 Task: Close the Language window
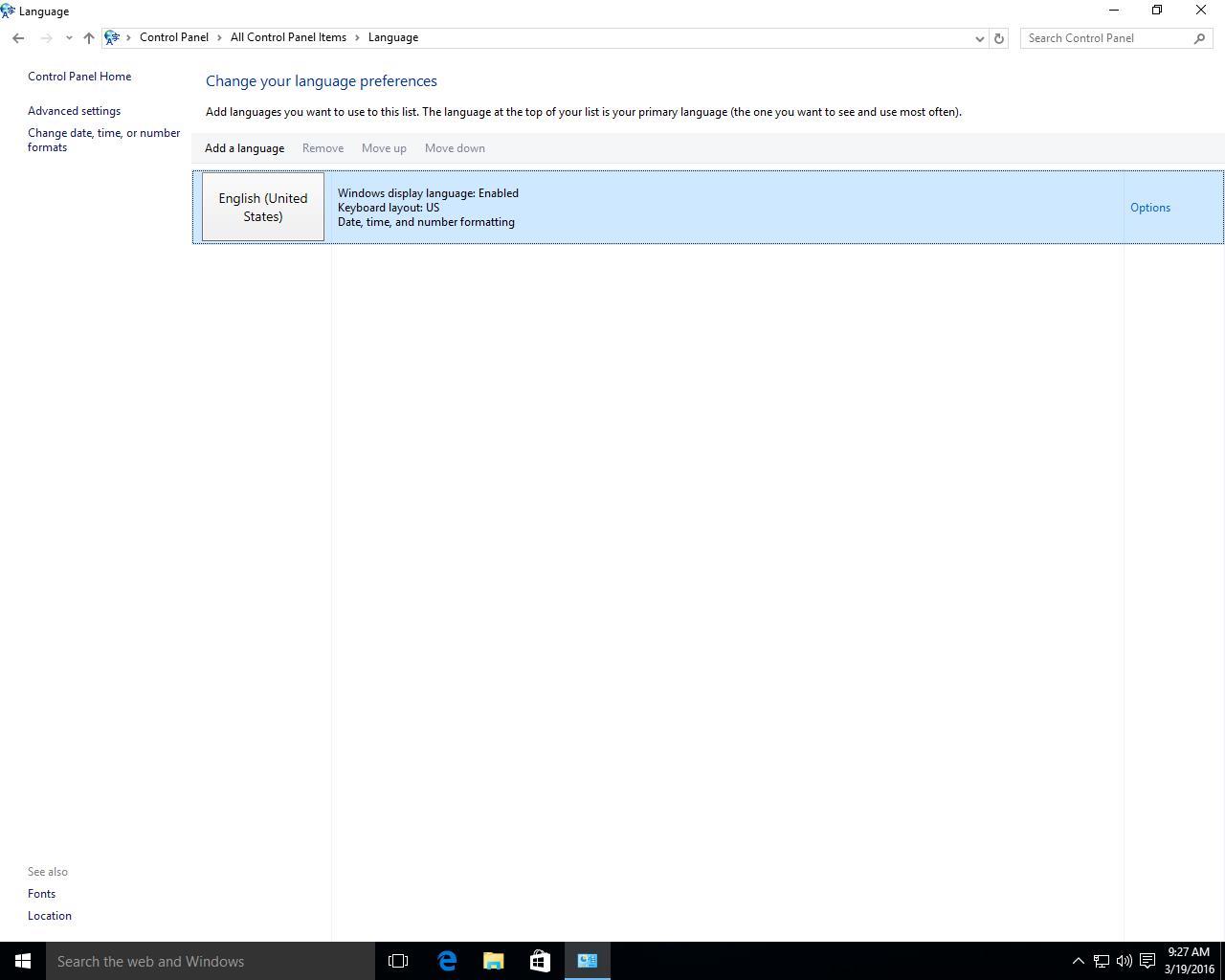pyautogui.click(x=1201, y=11)
